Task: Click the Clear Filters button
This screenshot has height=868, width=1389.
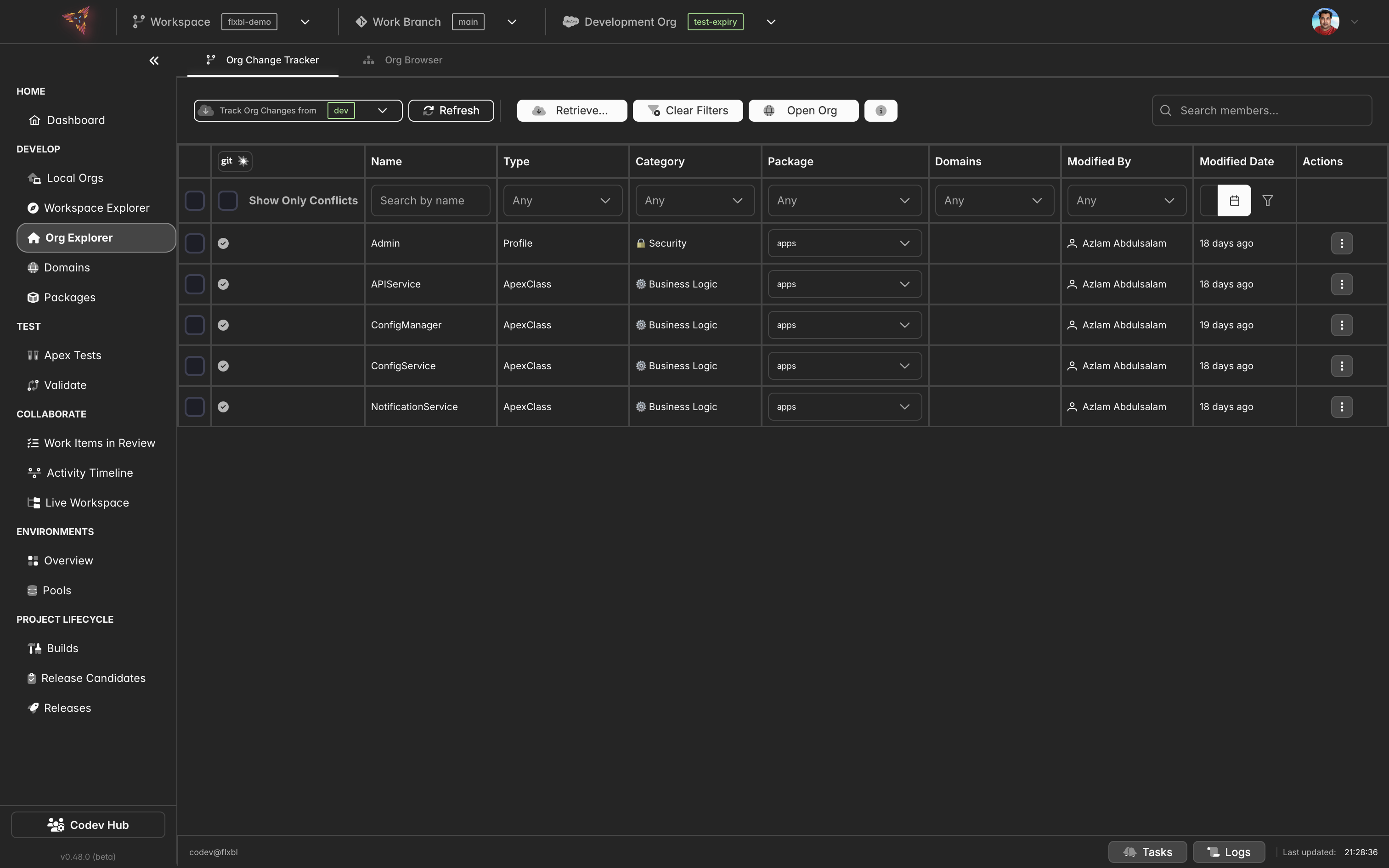Action: coord(688,110)
